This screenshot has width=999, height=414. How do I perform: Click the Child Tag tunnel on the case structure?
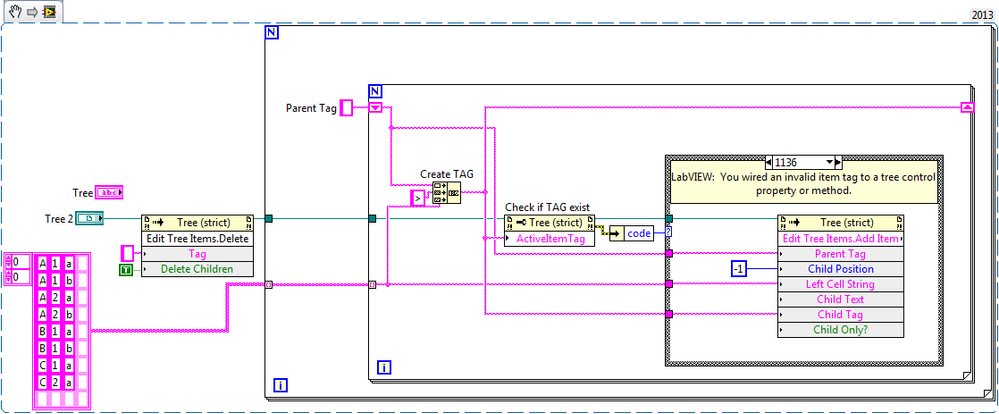(x=668, y=314)
